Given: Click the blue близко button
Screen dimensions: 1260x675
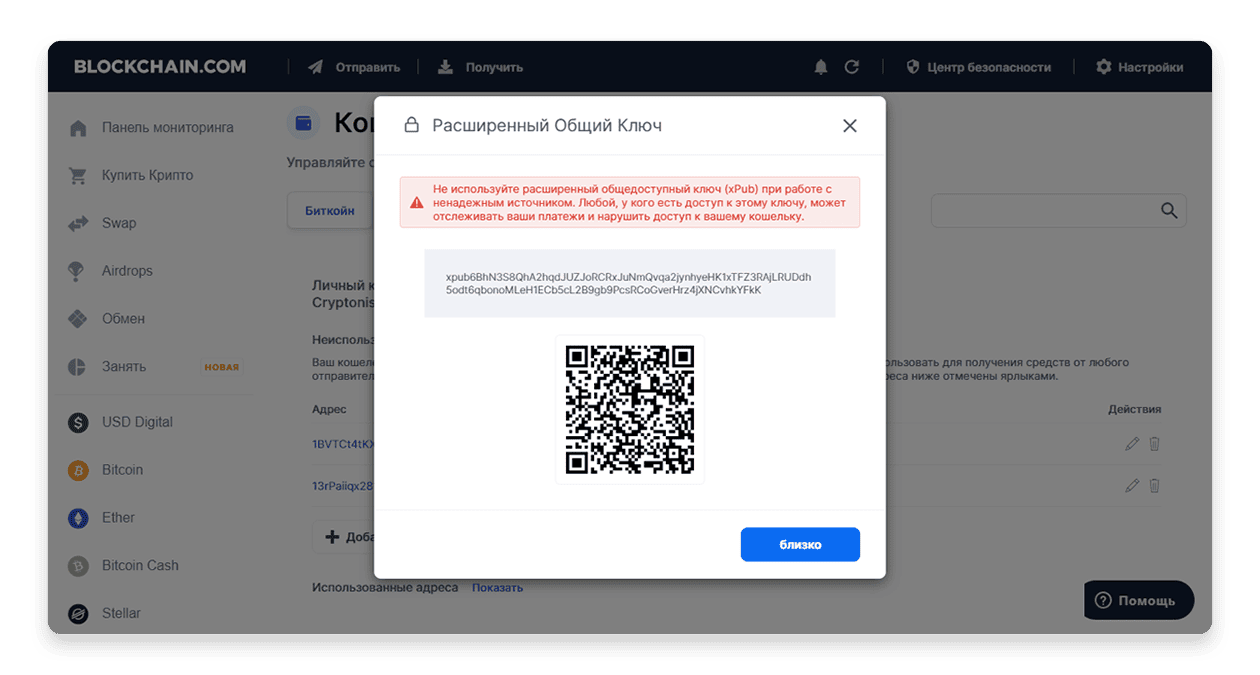Looking at the screenshot, I should pyautogui.click(x=800, y=545).
